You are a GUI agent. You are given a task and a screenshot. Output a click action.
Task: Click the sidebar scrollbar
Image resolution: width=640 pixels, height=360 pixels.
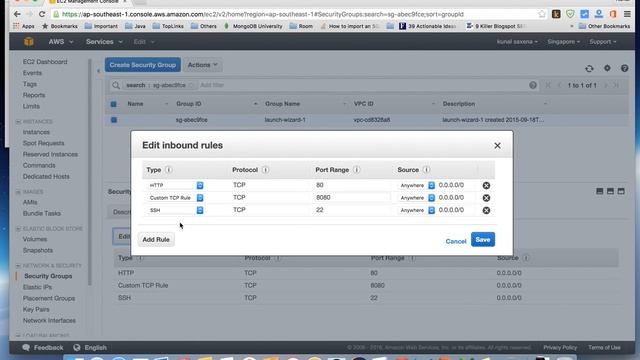[90, 171]
